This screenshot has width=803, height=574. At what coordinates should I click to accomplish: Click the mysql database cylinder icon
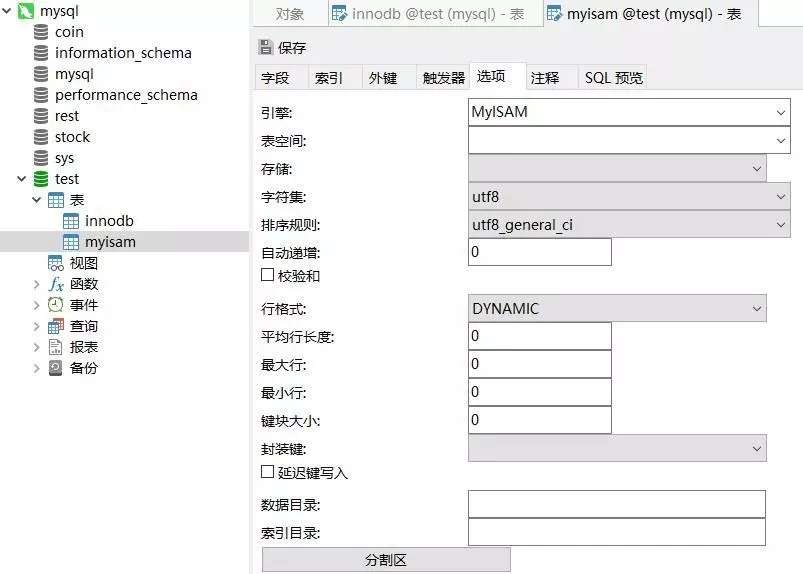(x=41, y=74)
